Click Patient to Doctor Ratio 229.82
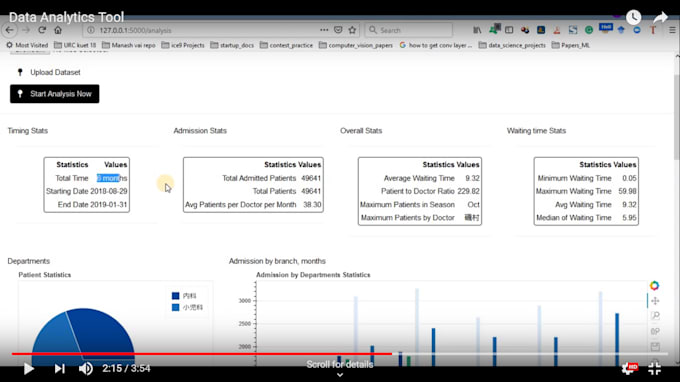The width and height of the screenshot is (680, 382). tap(468, 191)
